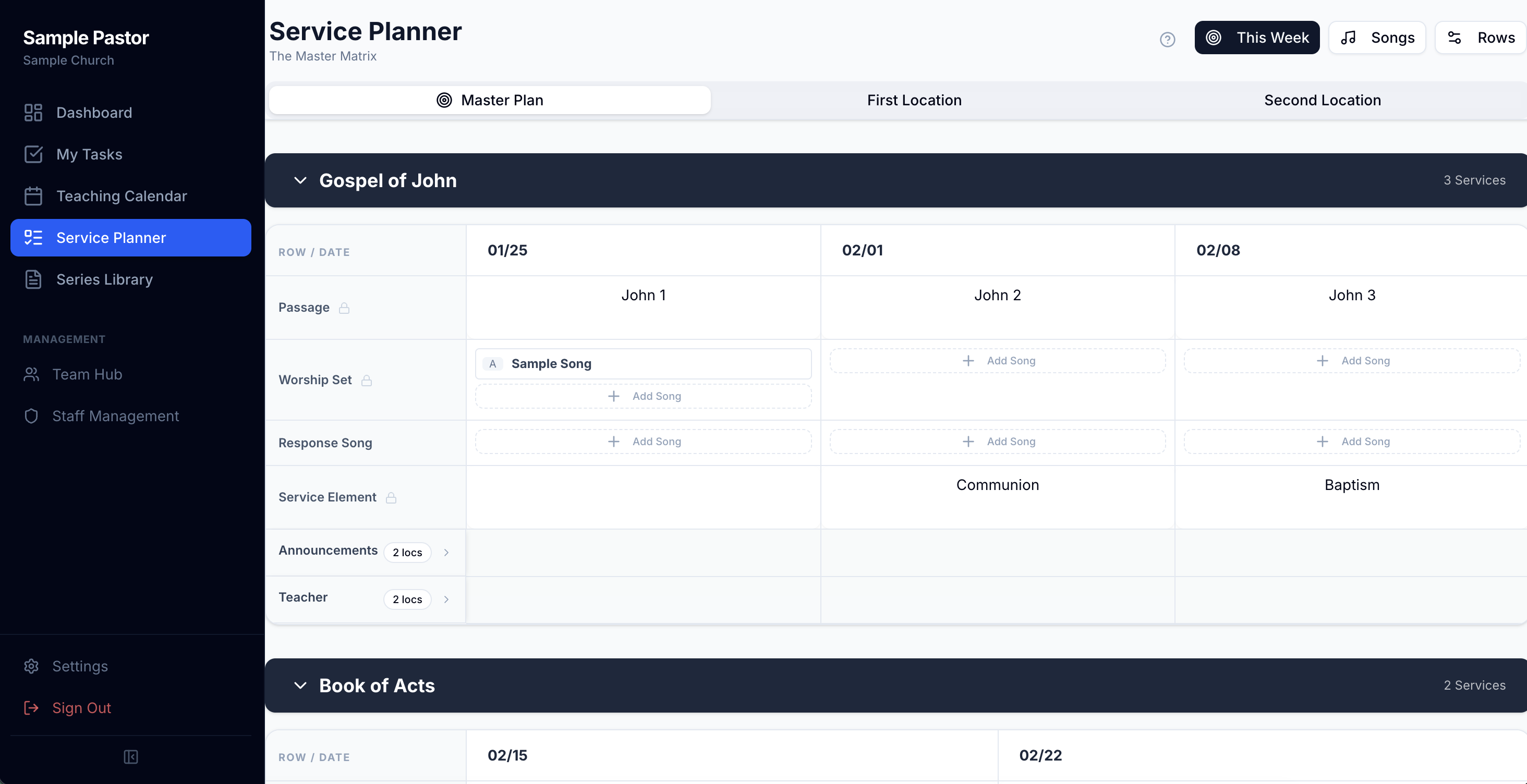
Task: Toggle the lock on the Passage row
Action: (x=344, y=308)
